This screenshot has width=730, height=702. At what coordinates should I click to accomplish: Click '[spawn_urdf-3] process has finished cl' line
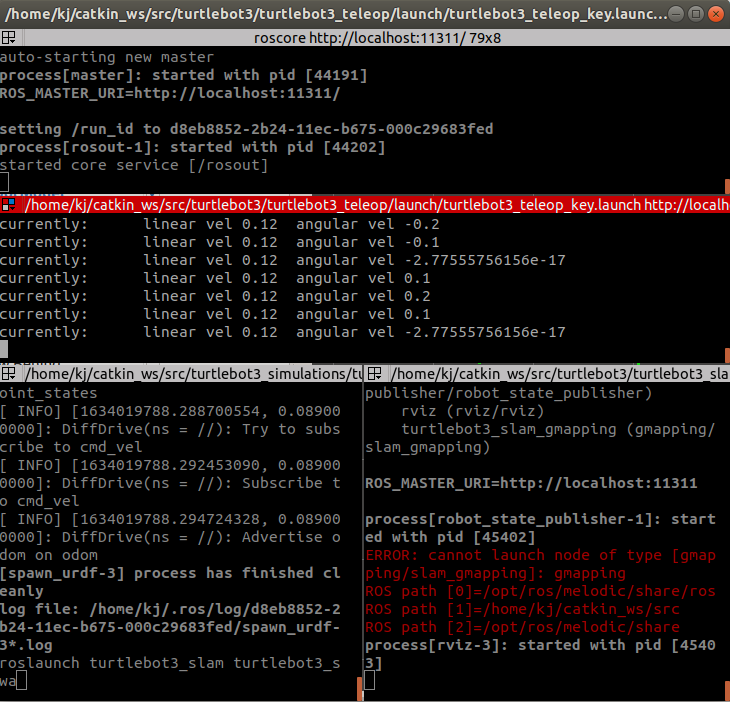[x=170, y=573]
